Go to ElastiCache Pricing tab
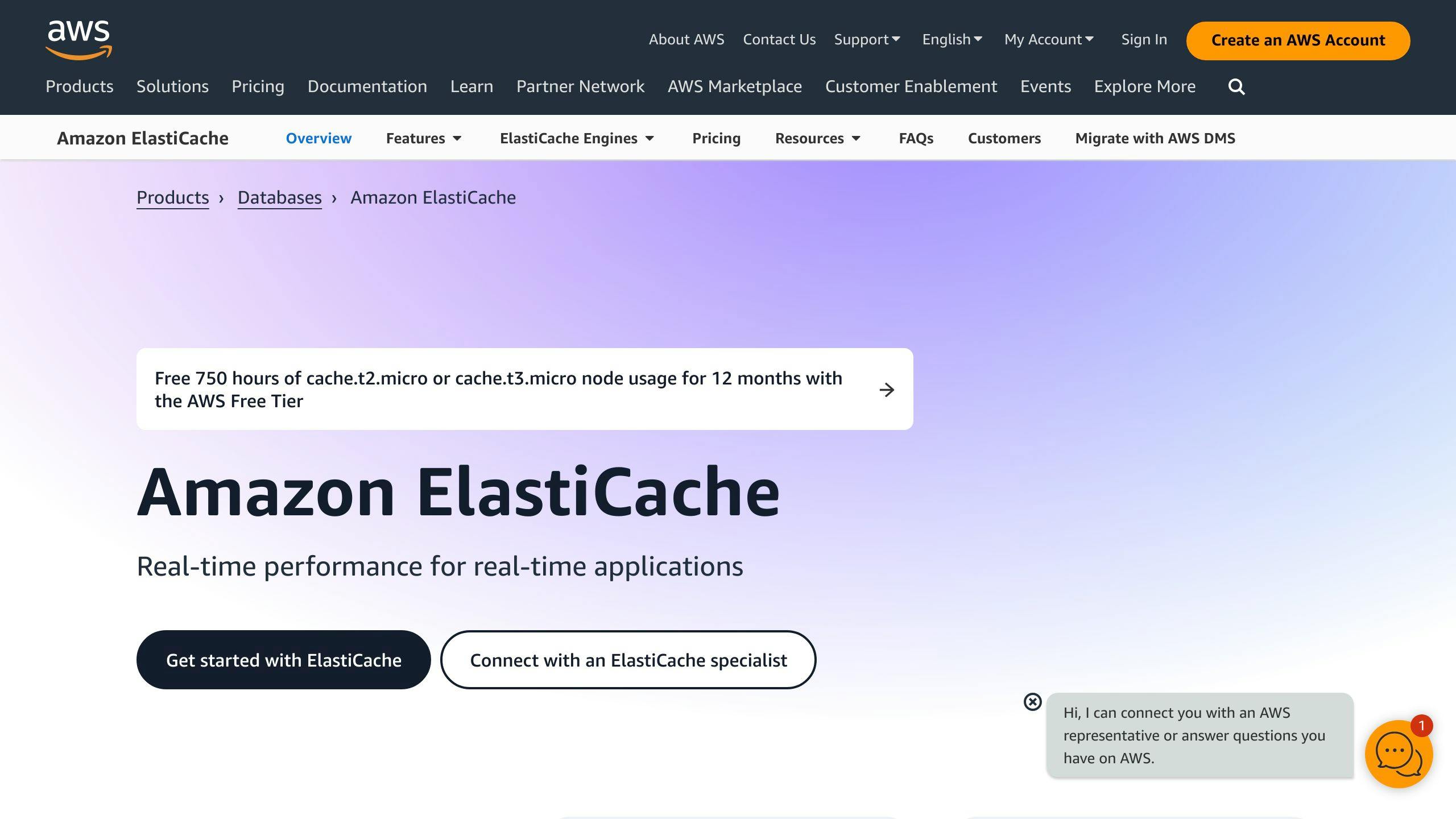Screen dimensions: 1456x819 716,138
